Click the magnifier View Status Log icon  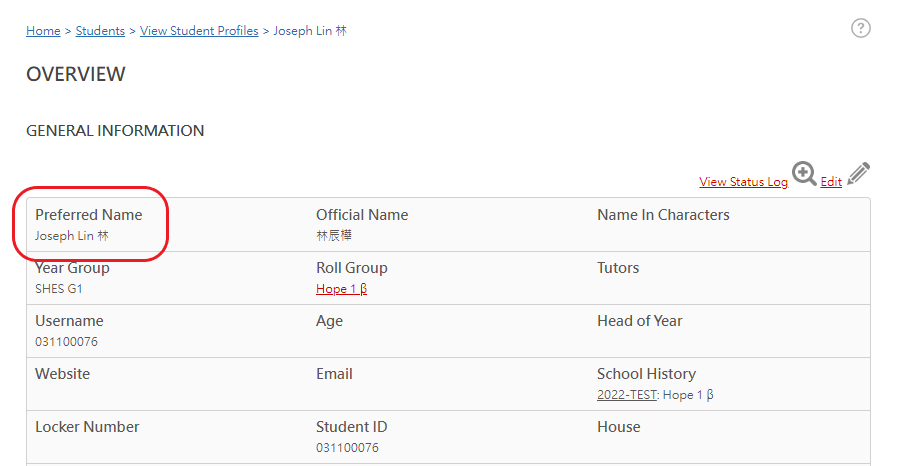click(x=804, y=173)
